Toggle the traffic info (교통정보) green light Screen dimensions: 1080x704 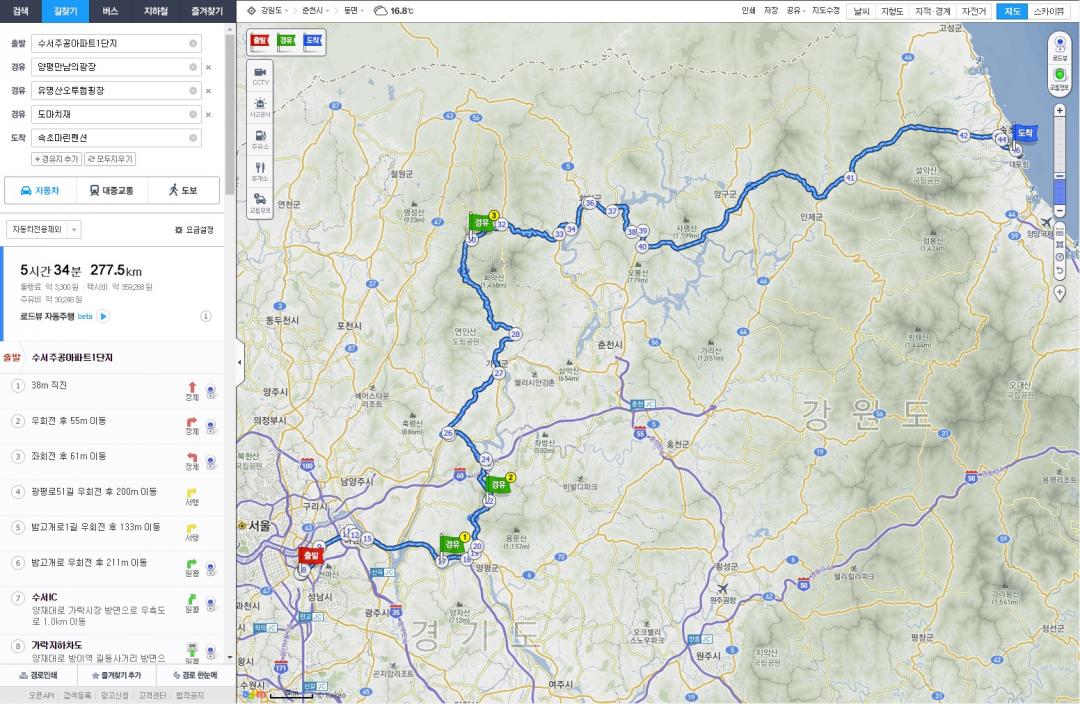pyautogui.click(x=1059, y=75)
